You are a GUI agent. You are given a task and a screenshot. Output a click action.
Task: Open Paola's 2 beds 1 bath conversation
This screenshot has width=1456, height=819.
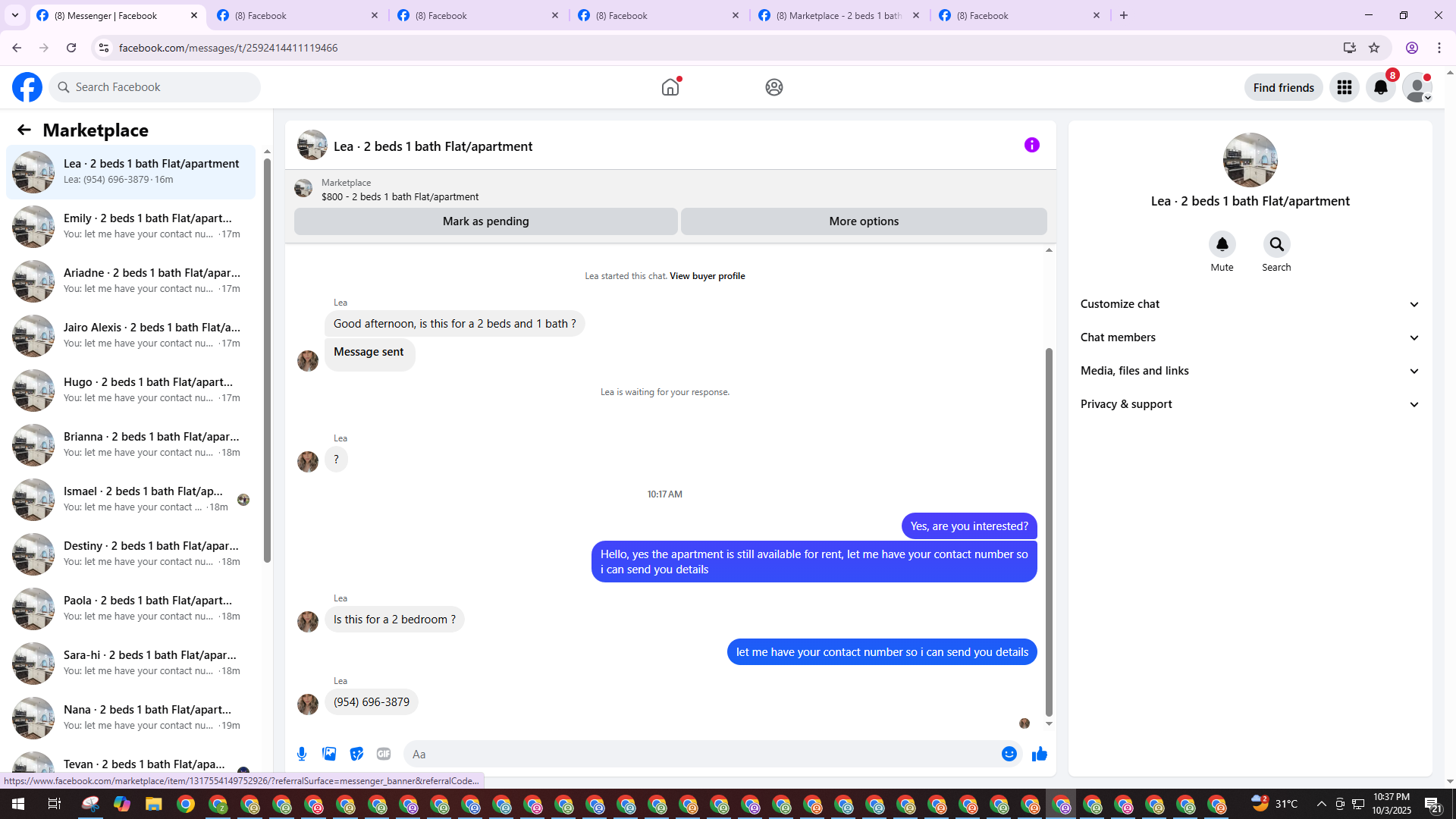point(131,608)
